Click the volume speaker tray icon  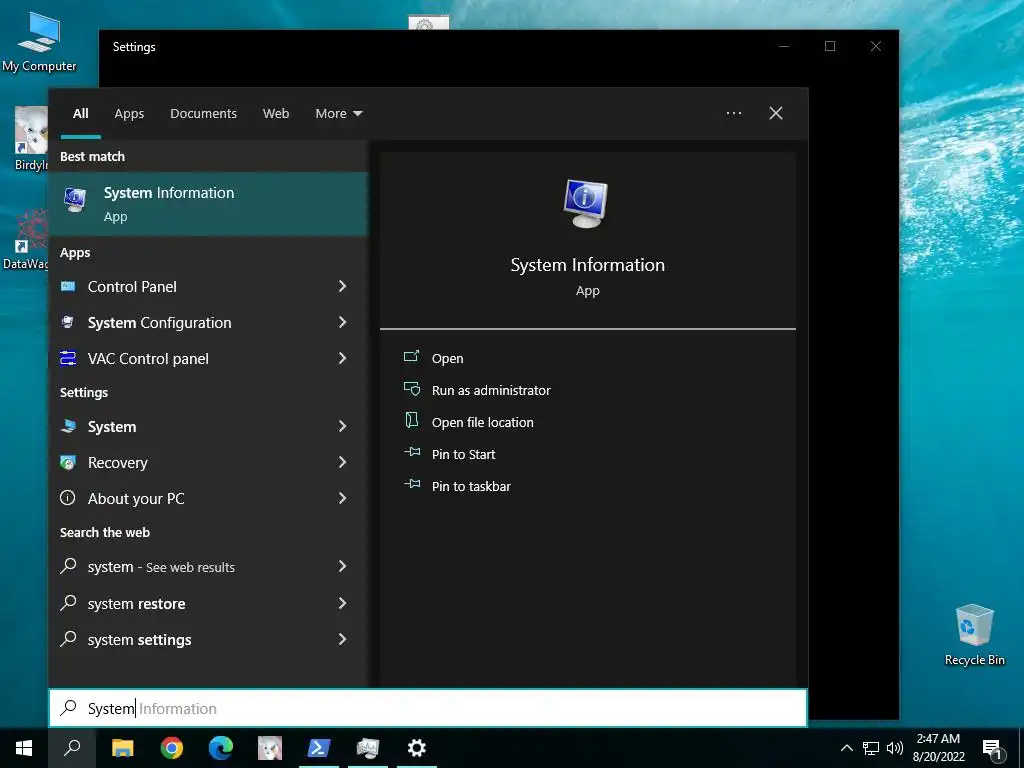(x=895, y=748)
